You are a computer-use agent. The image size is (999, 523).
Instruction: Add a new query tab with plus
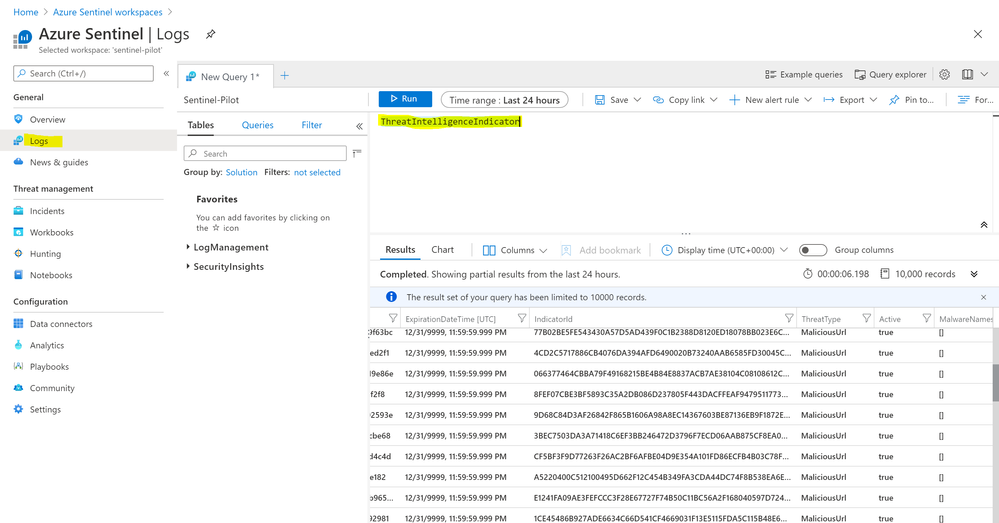(285, 76)
